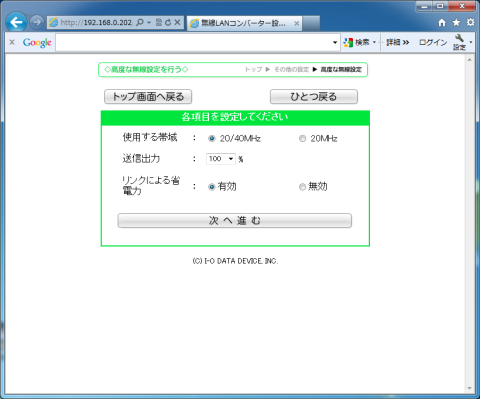Close the 無線LANコンバーター tab

pyautogui.click(x=296, y=23)
